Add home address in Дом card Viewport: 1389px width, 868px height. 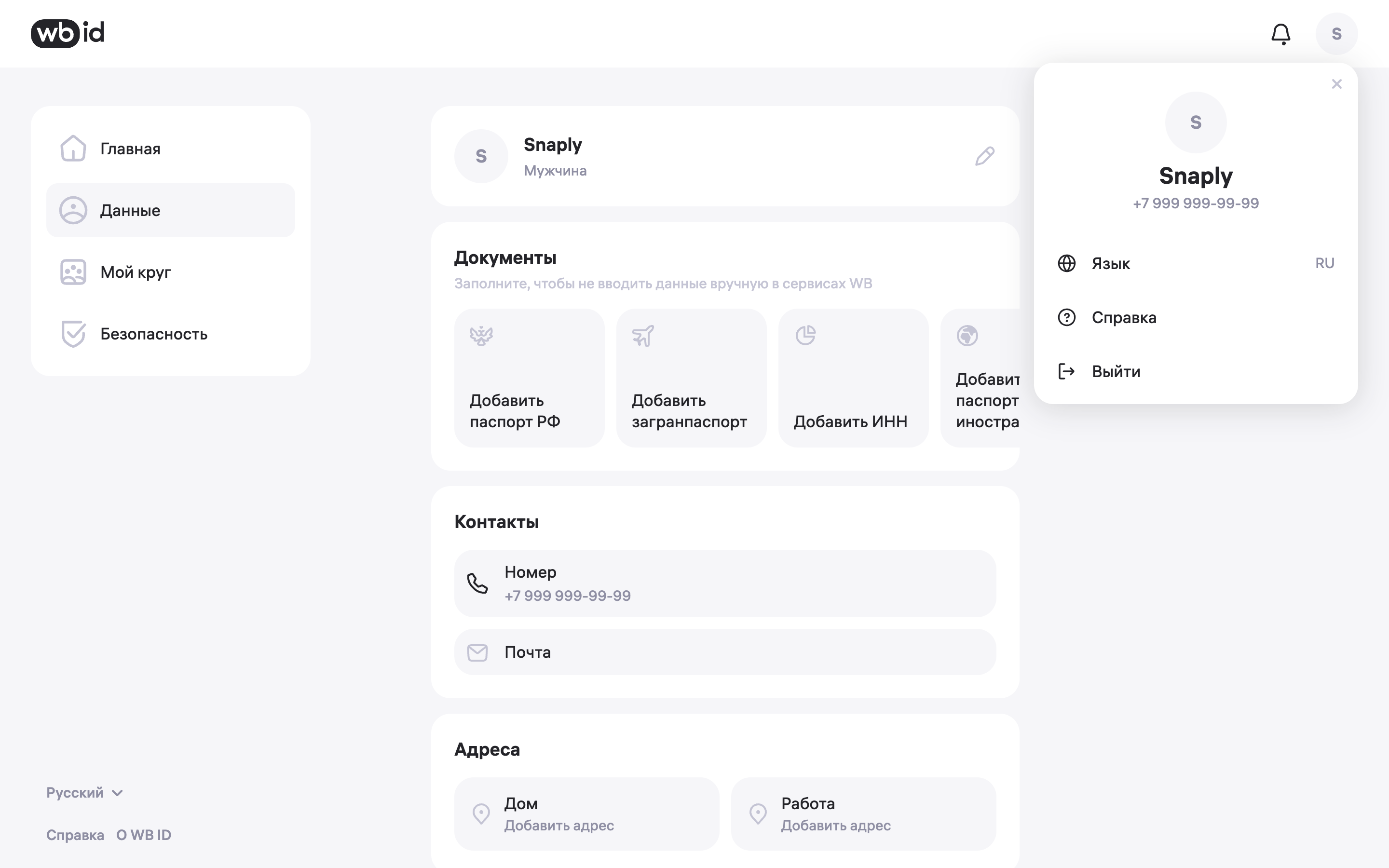(586, 814)
